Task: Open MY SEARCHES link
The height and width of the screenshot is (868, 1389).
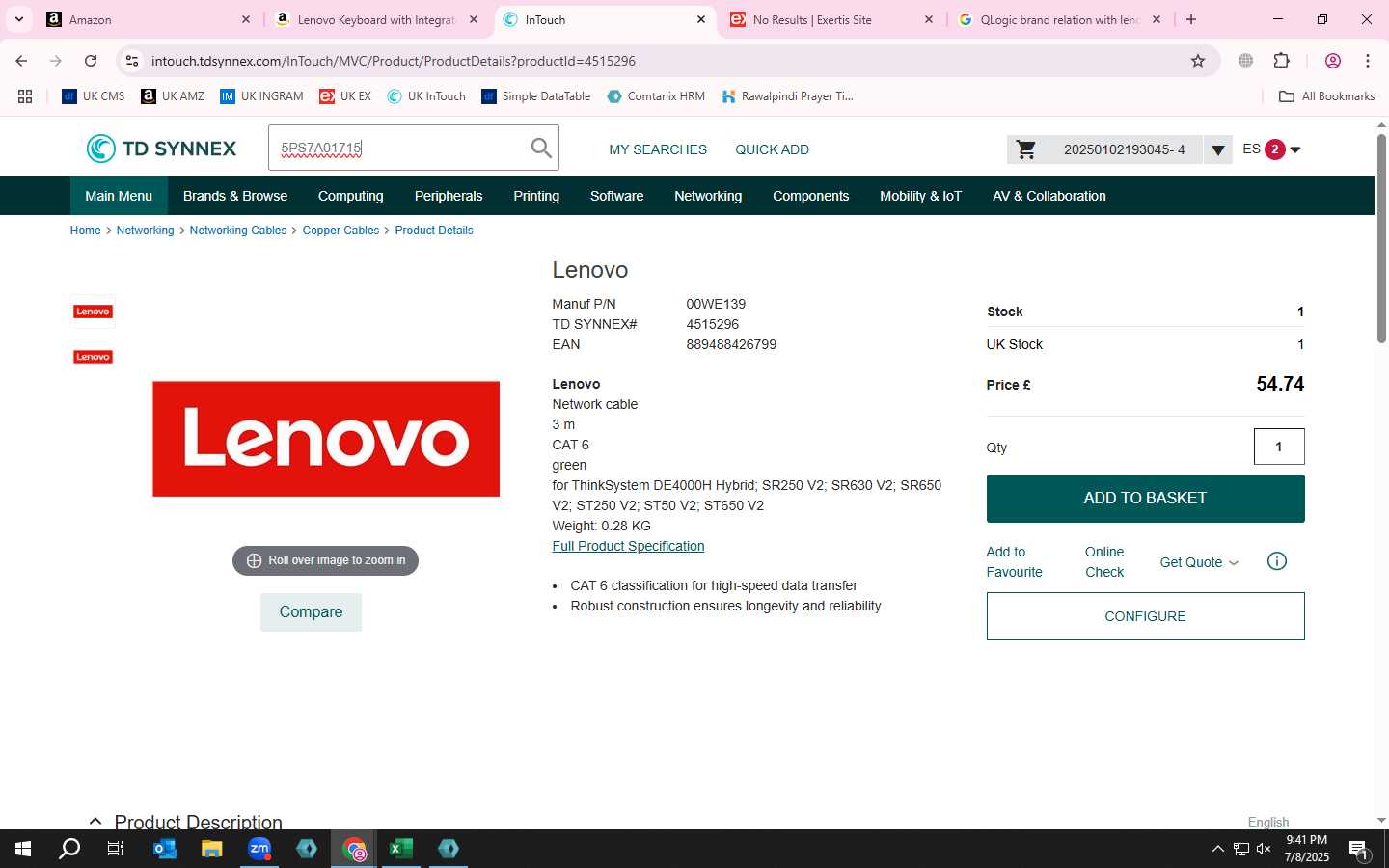Action: coord(658,149)
